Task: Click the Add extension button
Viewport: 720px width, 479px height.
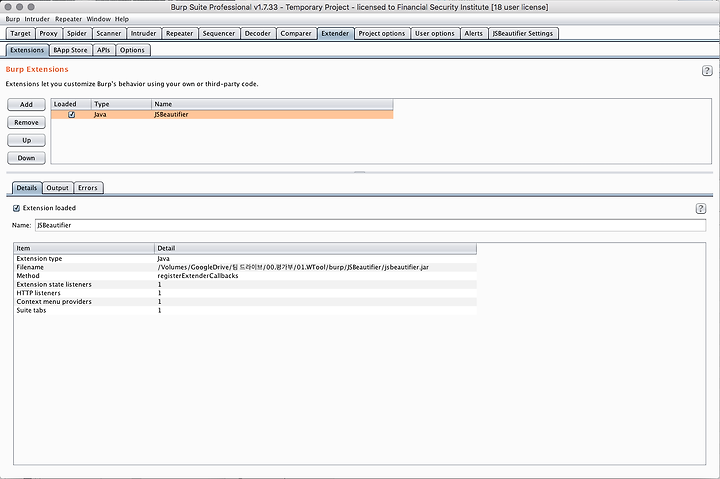Action: (x=27, y=105)
